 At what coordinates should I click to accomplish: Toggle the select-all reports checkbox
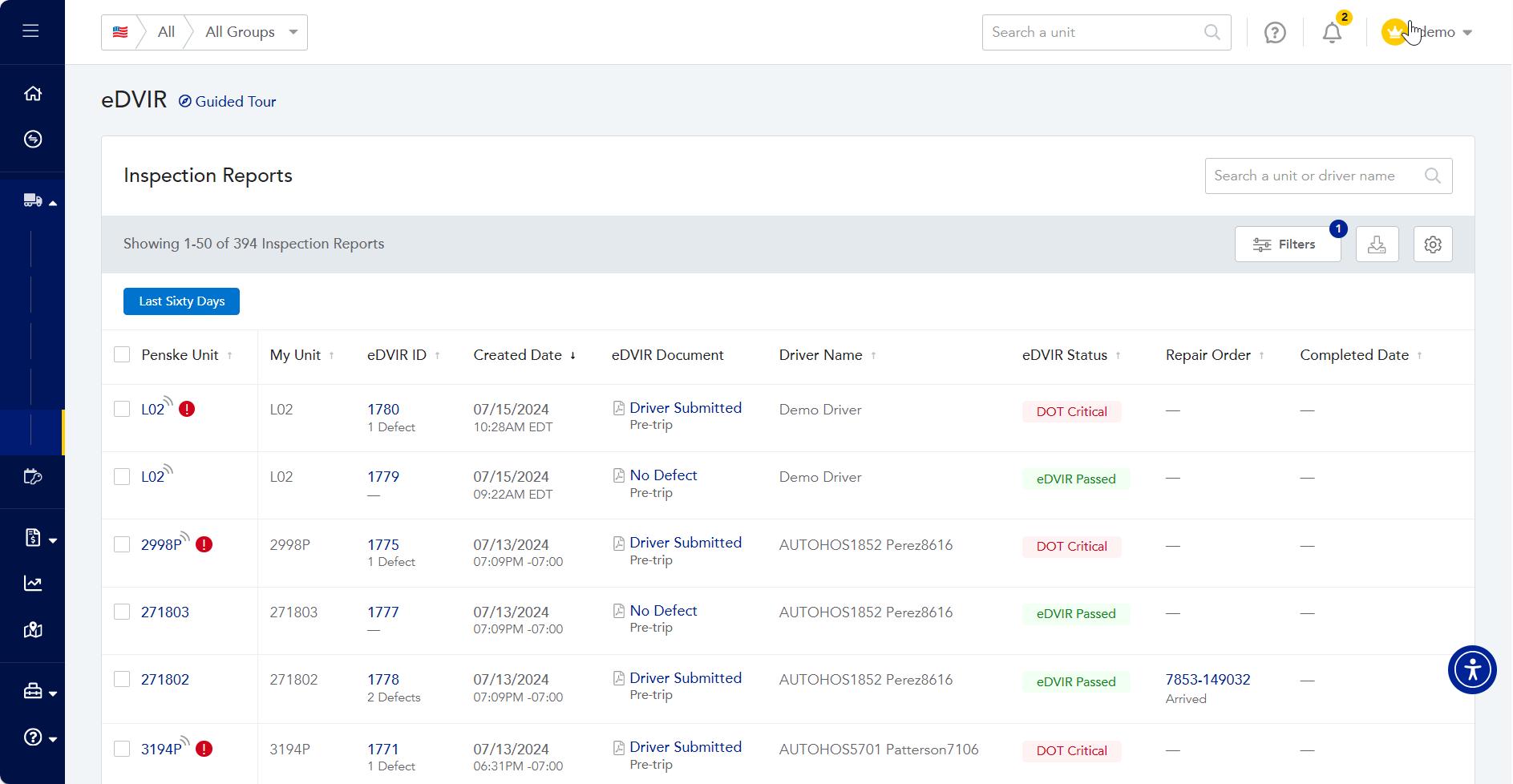pos(122,355)
